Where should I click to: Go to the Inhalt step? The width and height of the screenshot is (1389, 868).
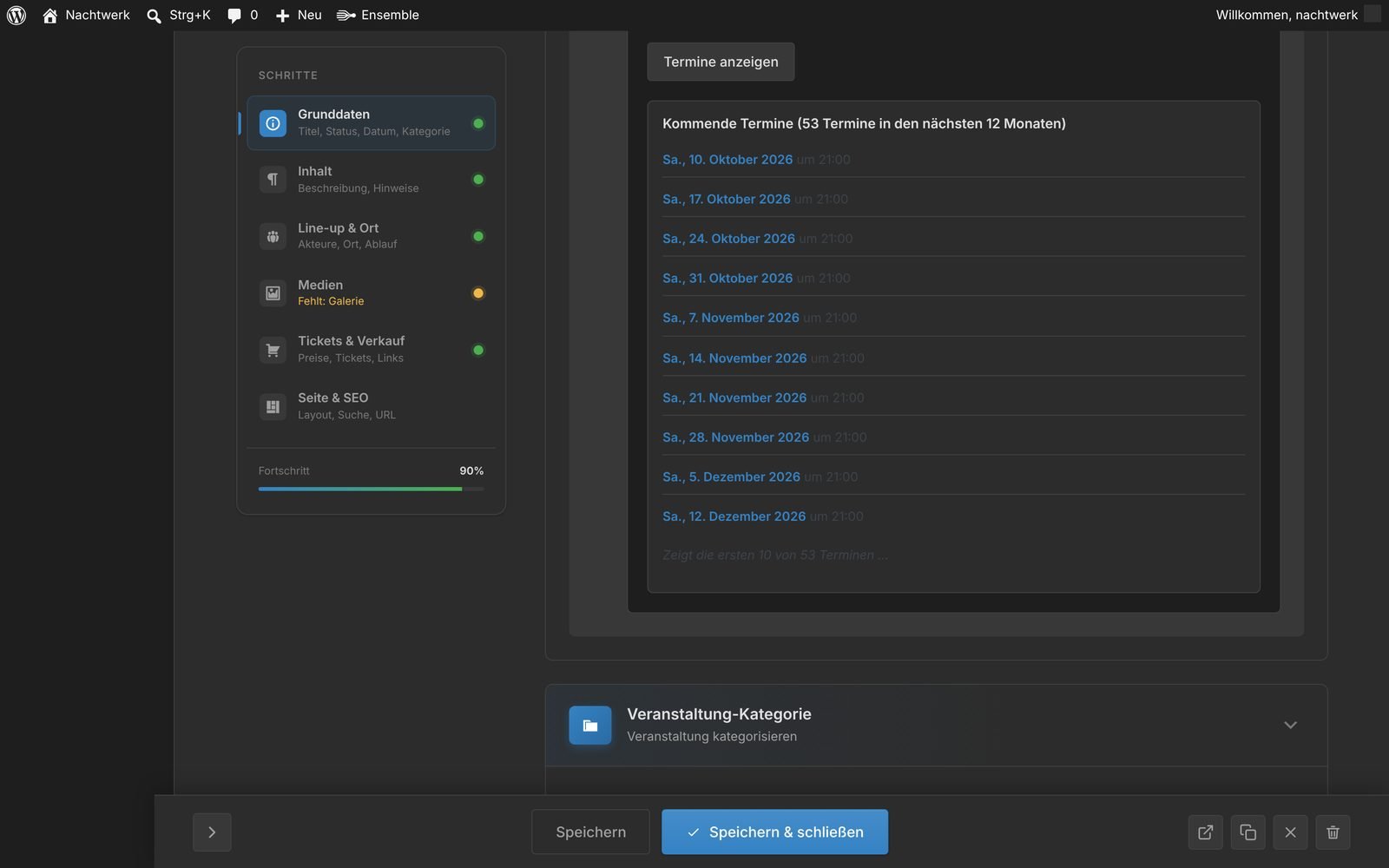click(x=371, y=180)
